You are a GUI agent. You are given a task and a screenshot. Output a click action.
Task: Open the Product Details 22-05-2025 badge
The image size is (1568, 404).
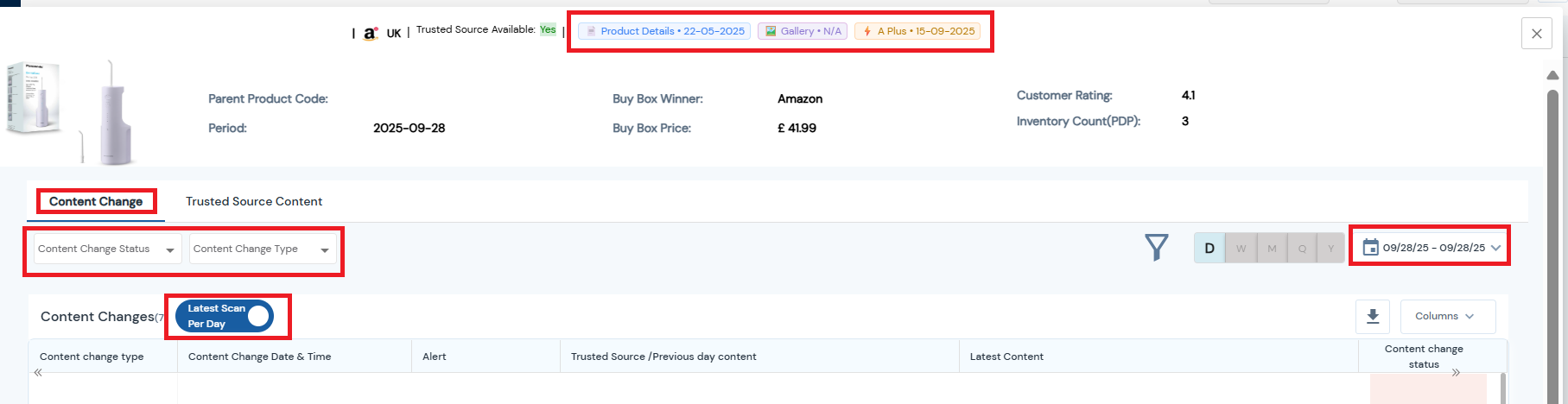click(664, 31)
